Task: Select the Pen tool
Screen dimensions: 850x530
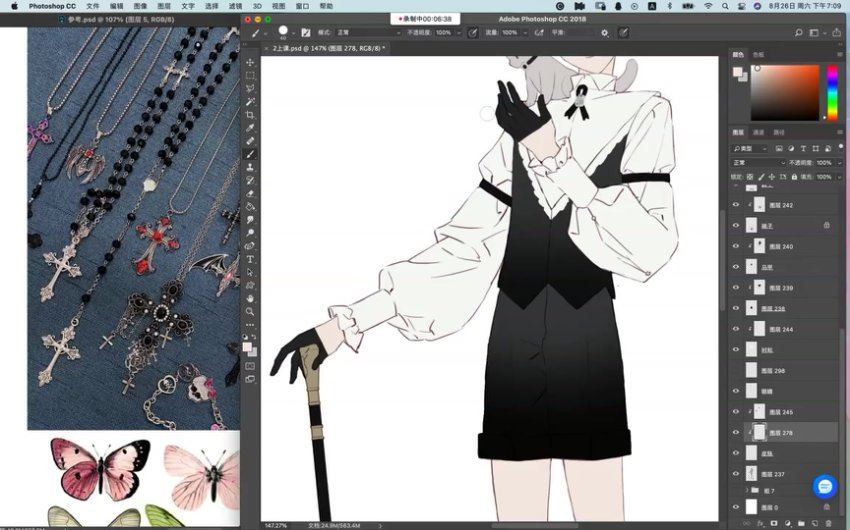Action: (x=250, y=246)
